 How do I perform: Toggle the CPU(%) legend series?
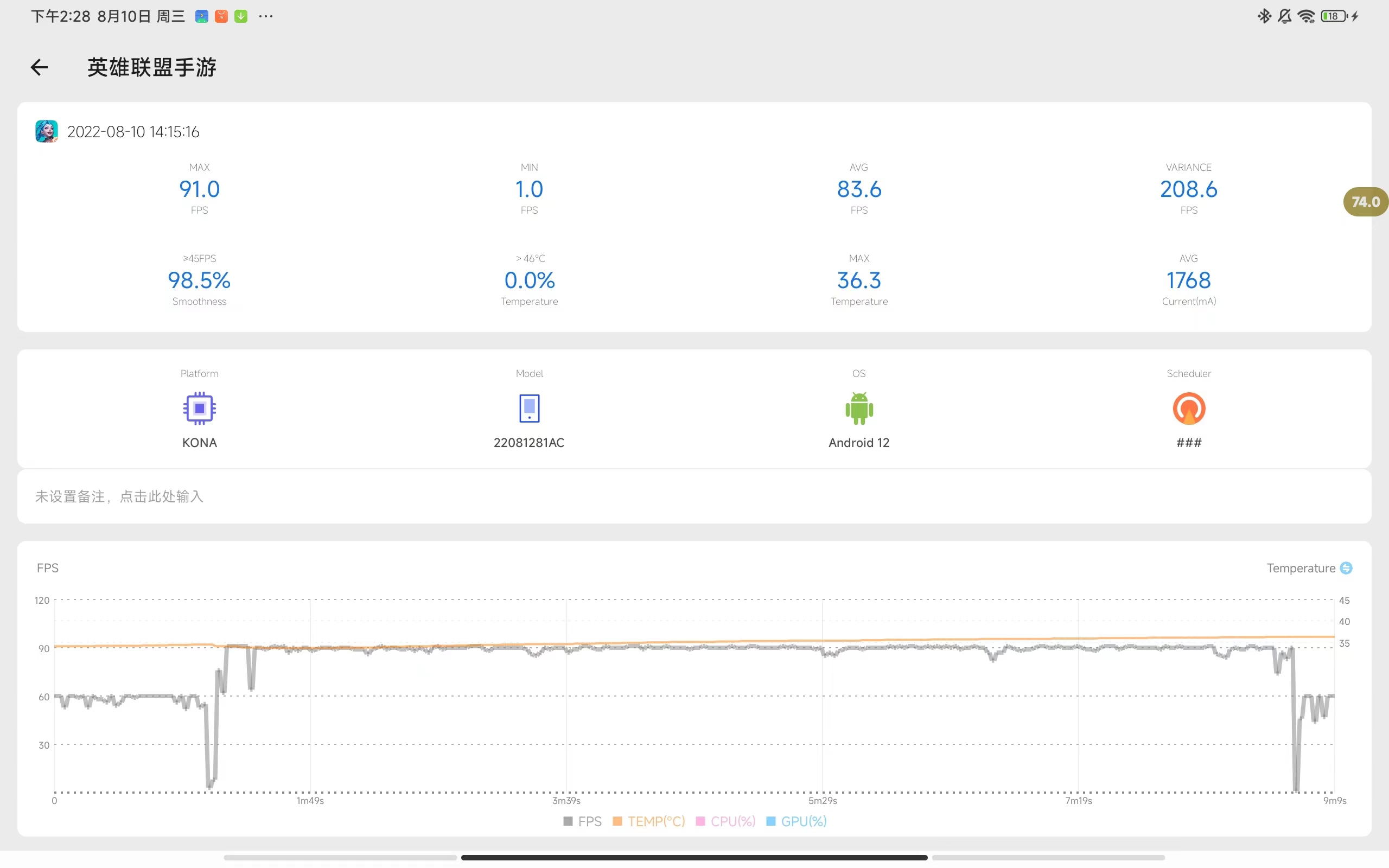click(725, 821)
